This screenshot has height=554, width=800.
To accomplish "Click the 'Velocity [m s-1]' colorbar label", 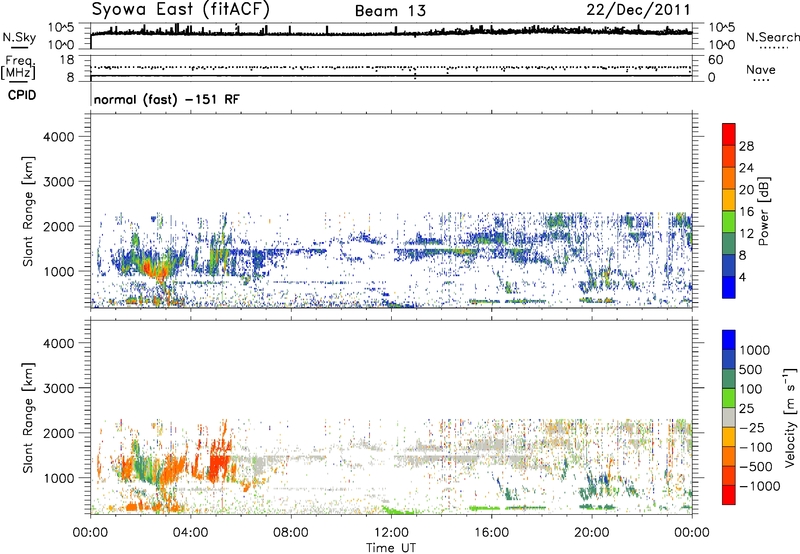I will 790,417.
